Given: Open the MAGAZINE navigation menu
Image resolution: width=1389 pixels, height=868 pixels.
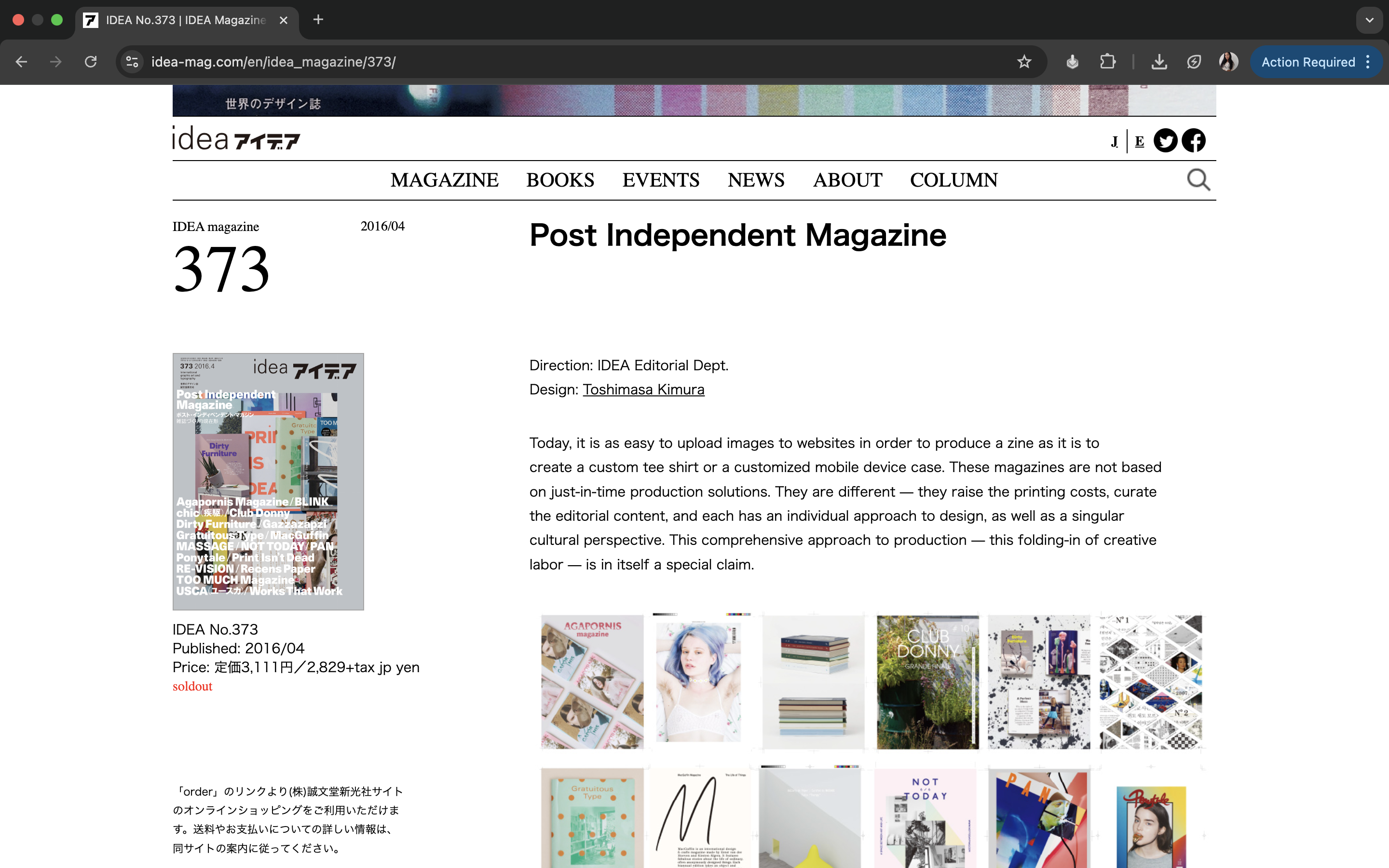Looking at the screenshot, I should click(444, 180).
